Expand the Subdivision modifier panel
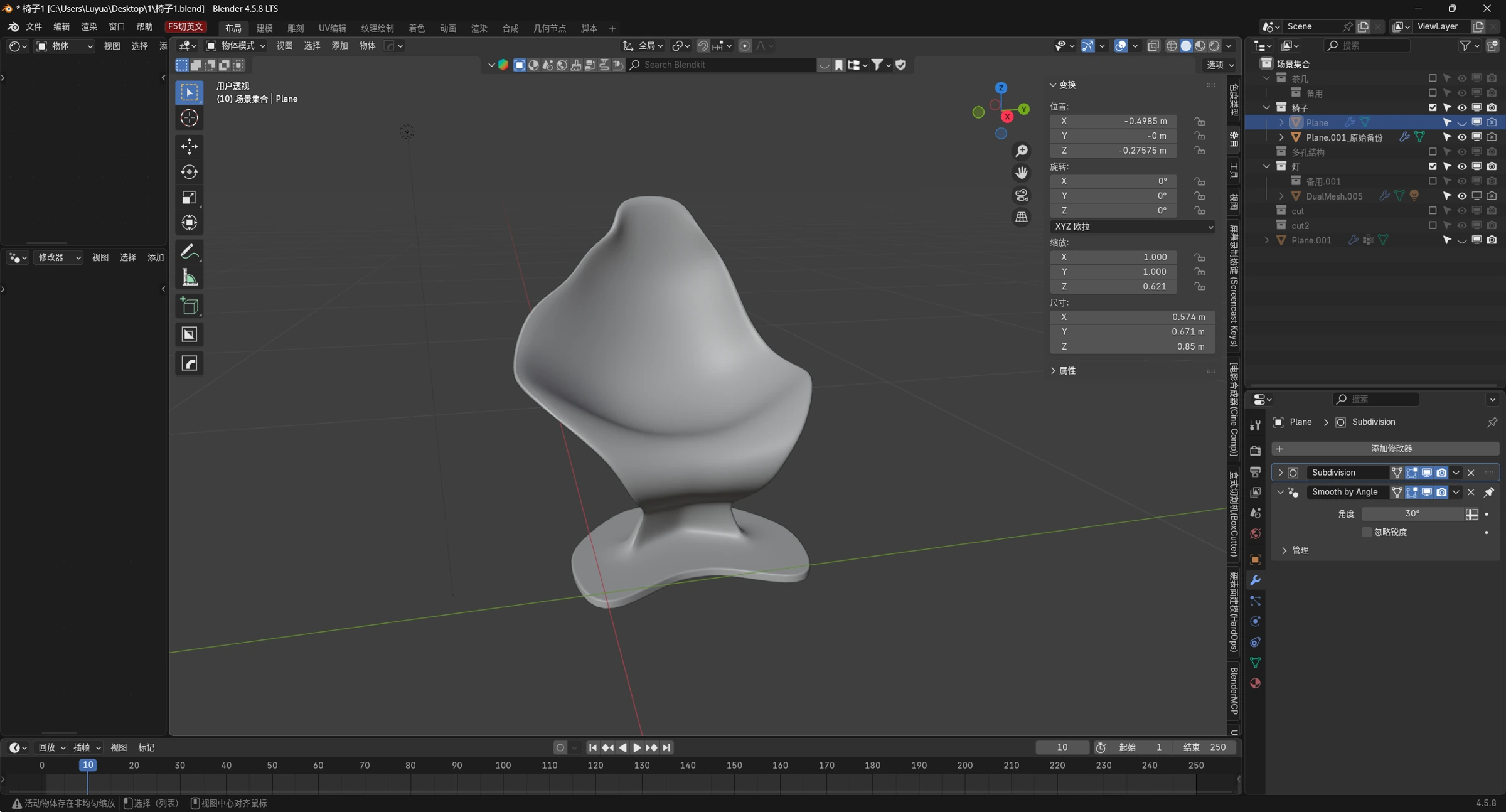 click(x=1281, y=473)
